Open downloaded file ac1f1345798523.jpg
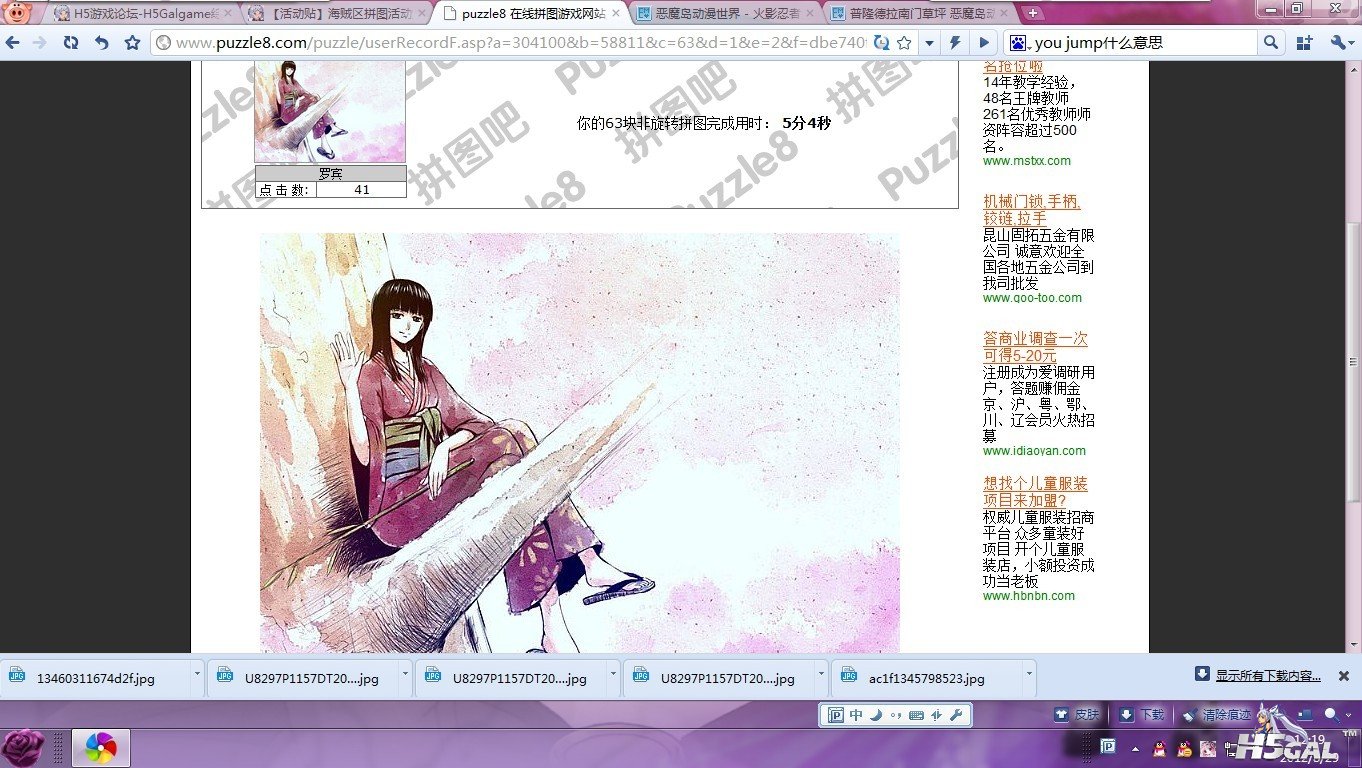 click(x=927, y=678)
